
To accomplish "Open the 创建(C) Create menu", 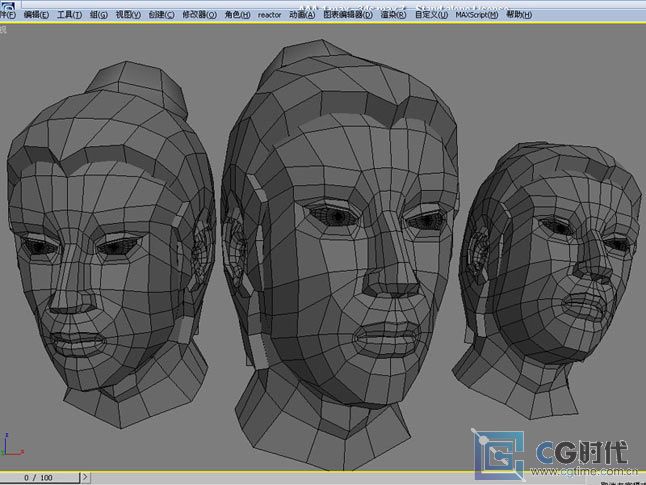I will coord(161,15).
